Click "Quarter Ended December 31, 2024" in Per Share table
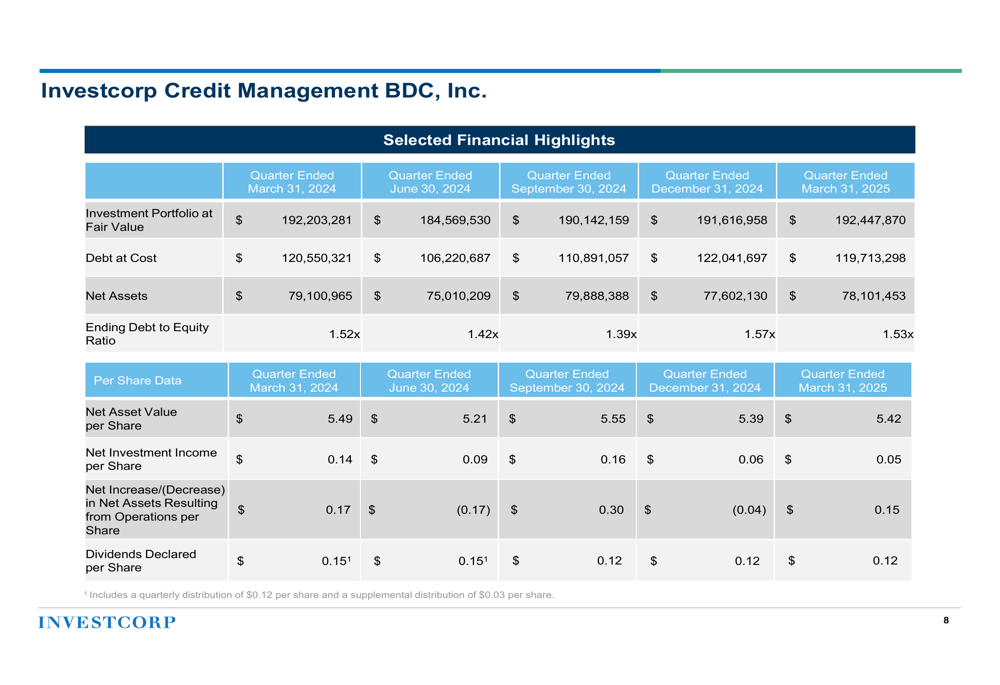Viewport: 1000px width, 685px height. (x=705, y=381)
